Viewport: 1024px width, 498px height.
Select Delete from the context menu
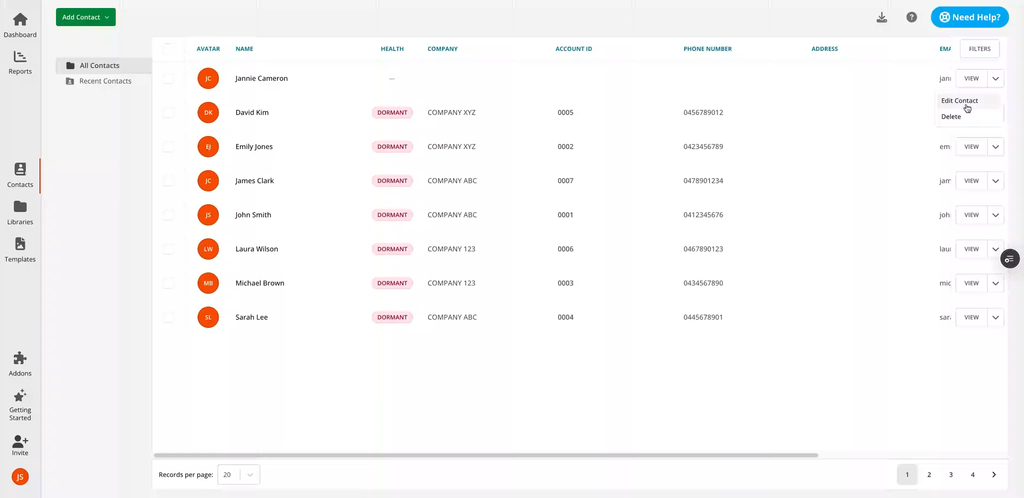951,117
